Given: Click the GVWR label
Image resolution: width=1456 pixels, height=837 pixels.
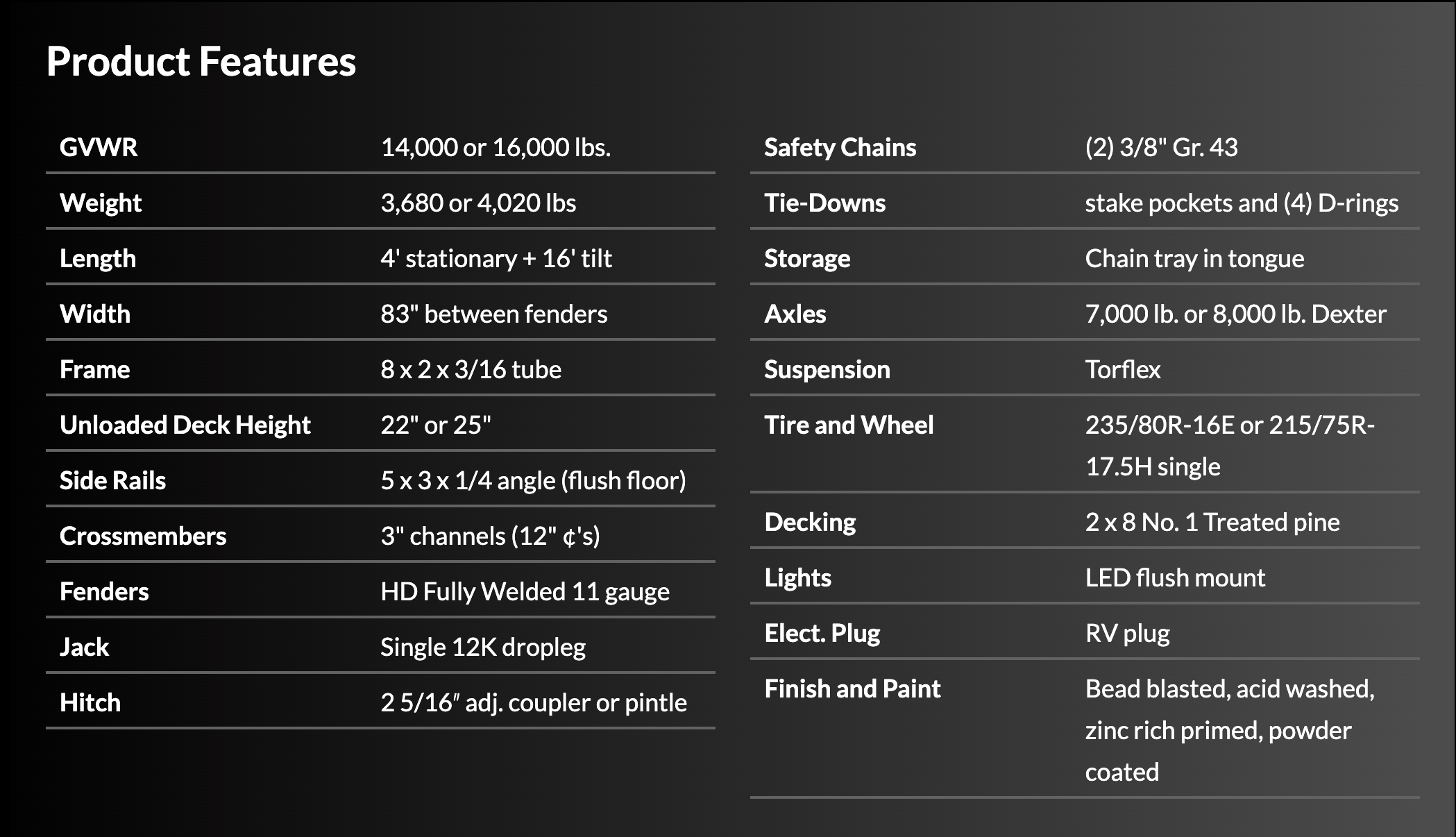Looking at the screenshot, I should click(99, 147).
